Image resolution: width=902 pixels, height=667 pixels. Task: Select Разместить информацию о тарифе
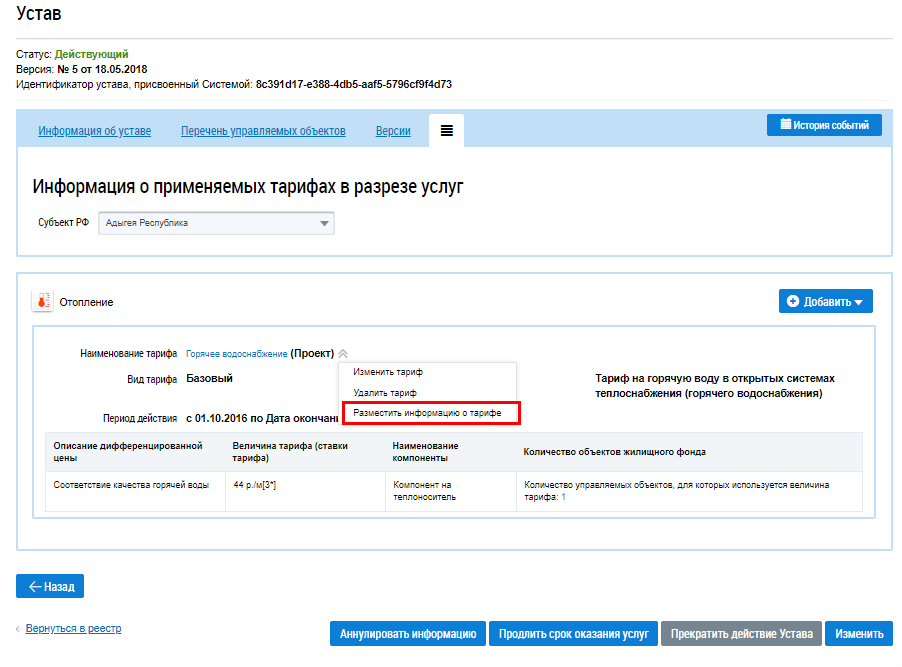(x=427, y=413)
